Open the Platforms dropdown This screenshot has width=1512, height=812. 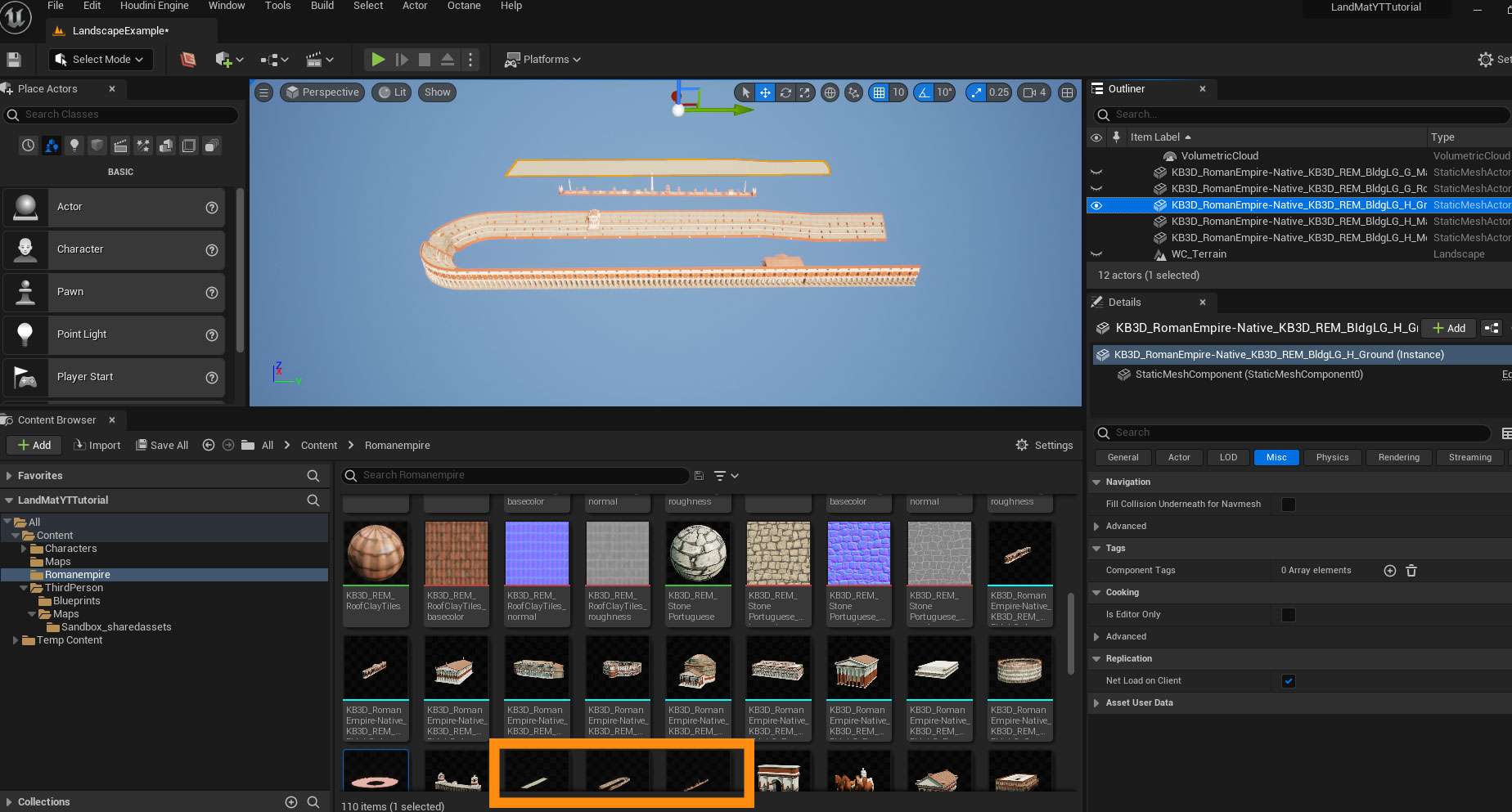[543, 59]
